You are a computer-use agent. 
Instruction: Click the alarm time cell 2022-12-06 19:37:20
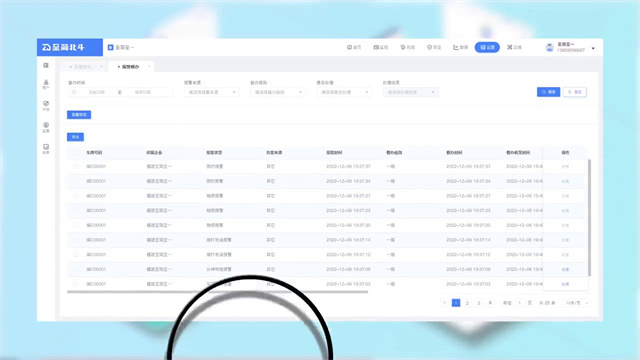click(x=348, y=225)
